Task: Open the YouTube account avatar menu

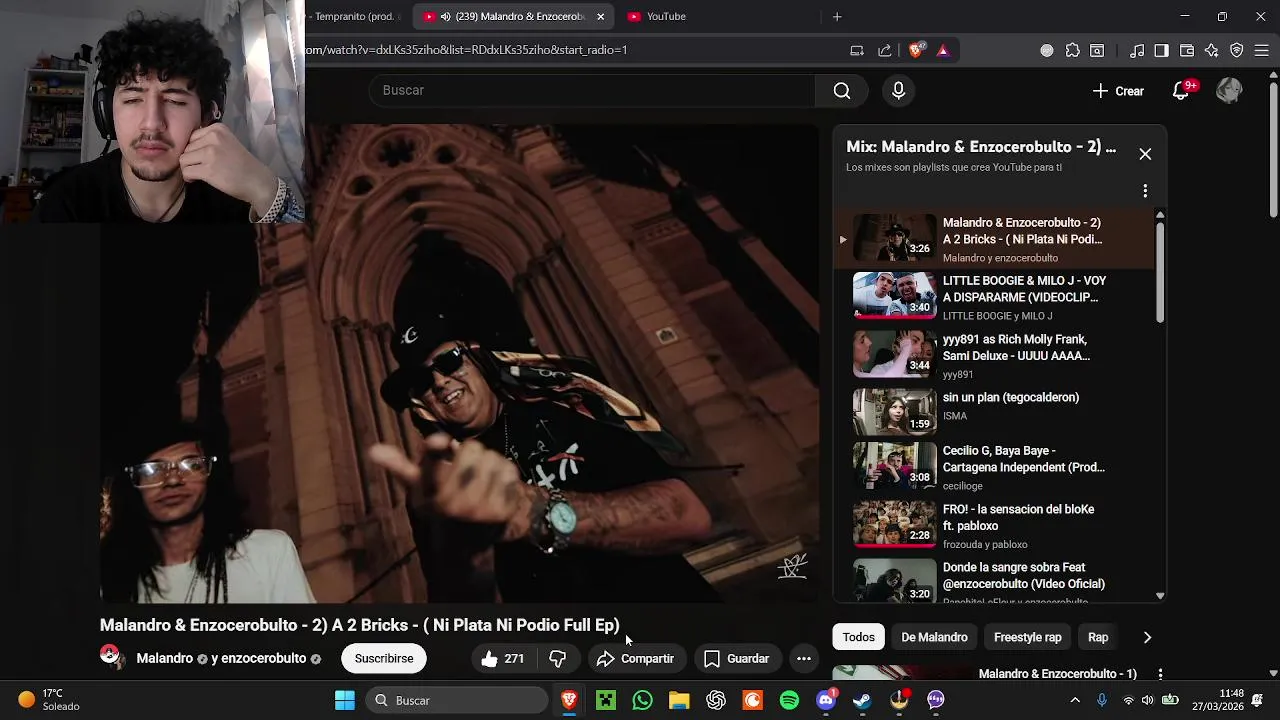Action: [1229, 91]
